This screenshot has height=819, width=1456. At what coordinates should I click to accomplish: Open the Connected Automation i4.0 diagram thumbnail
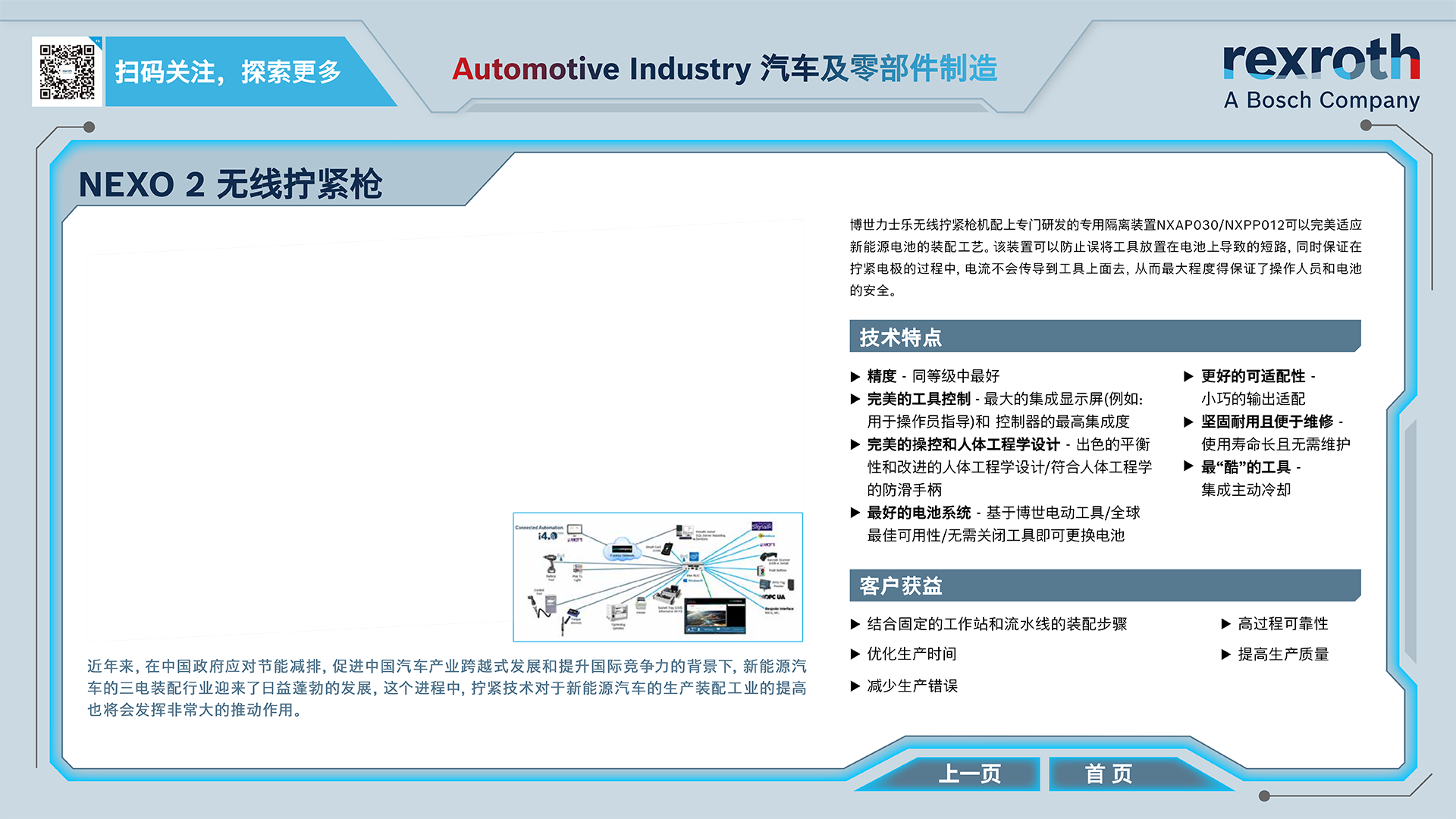[x=657, y=577]
